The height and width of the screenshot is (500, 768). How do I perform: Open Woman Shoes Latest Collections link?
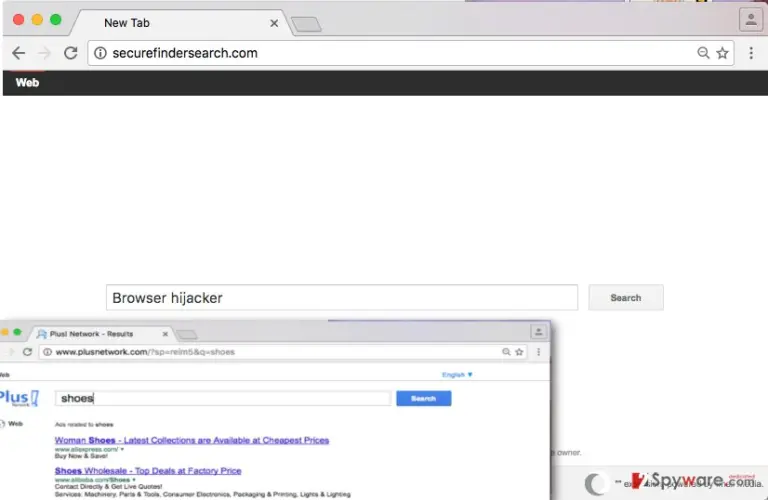click(192, 440)
